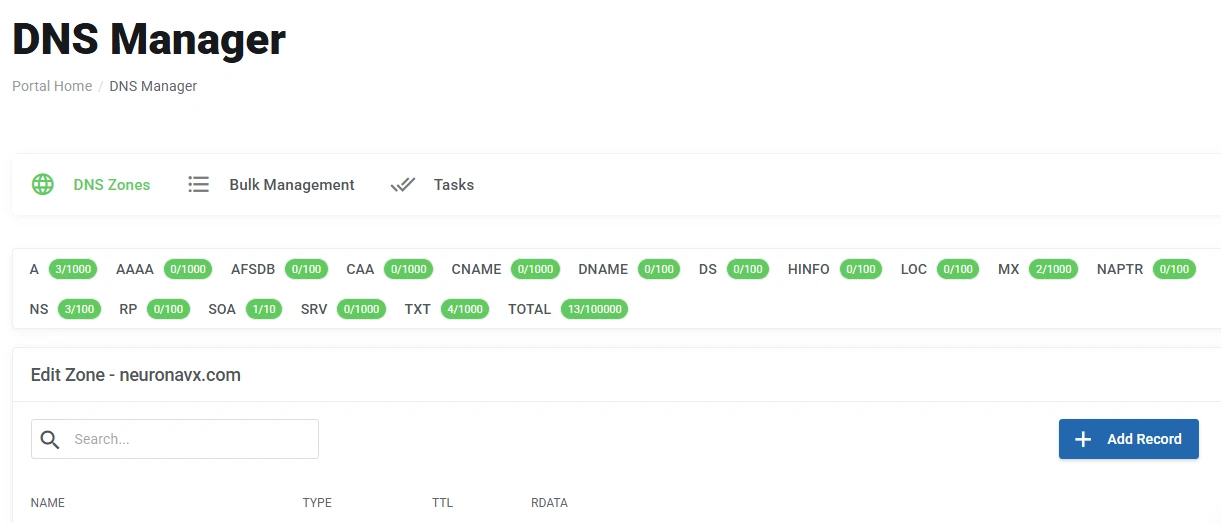
Task: Click the RP record type label
Action: pyautogui.click(x=128, y=309)
